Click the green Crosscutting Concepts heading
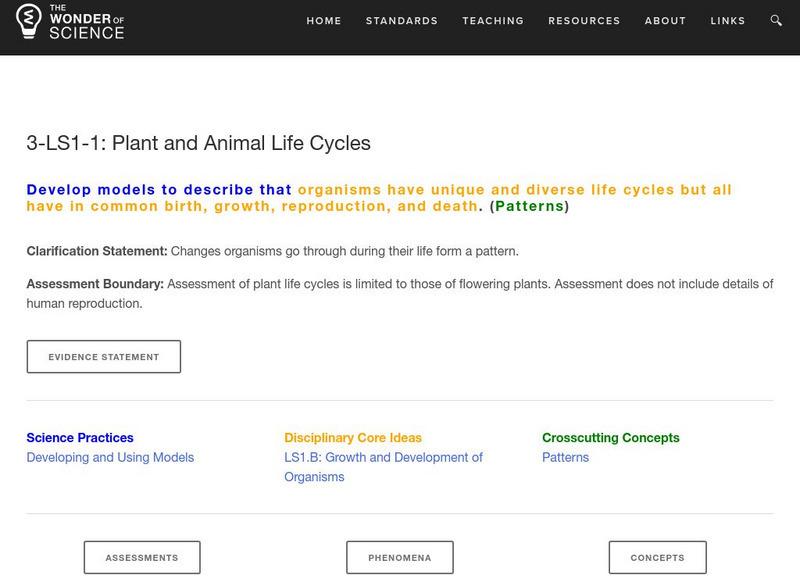800x575 pixels. click(x=610, y=438)
